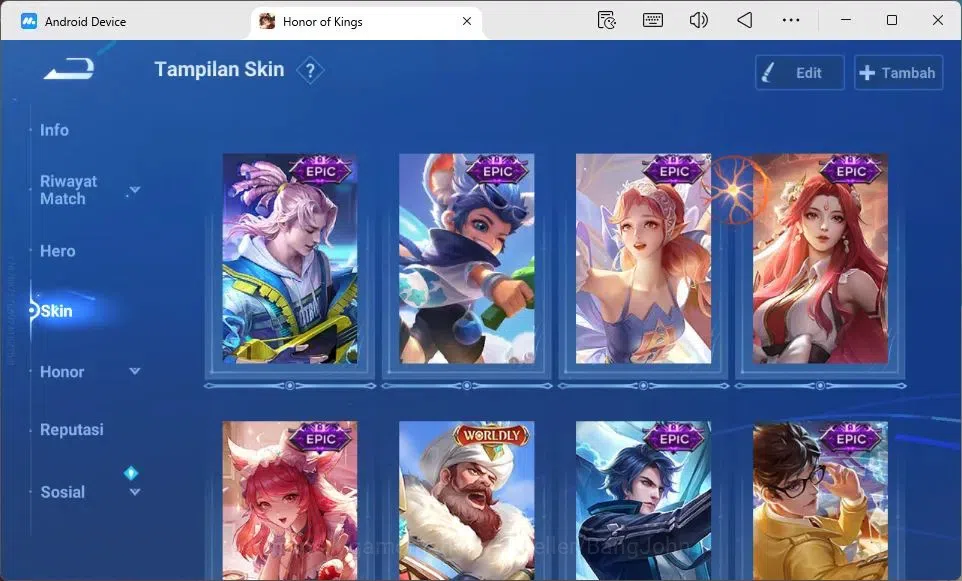Open the Info section in sidebar
962x581 pixels.
[x=54, y=130]
